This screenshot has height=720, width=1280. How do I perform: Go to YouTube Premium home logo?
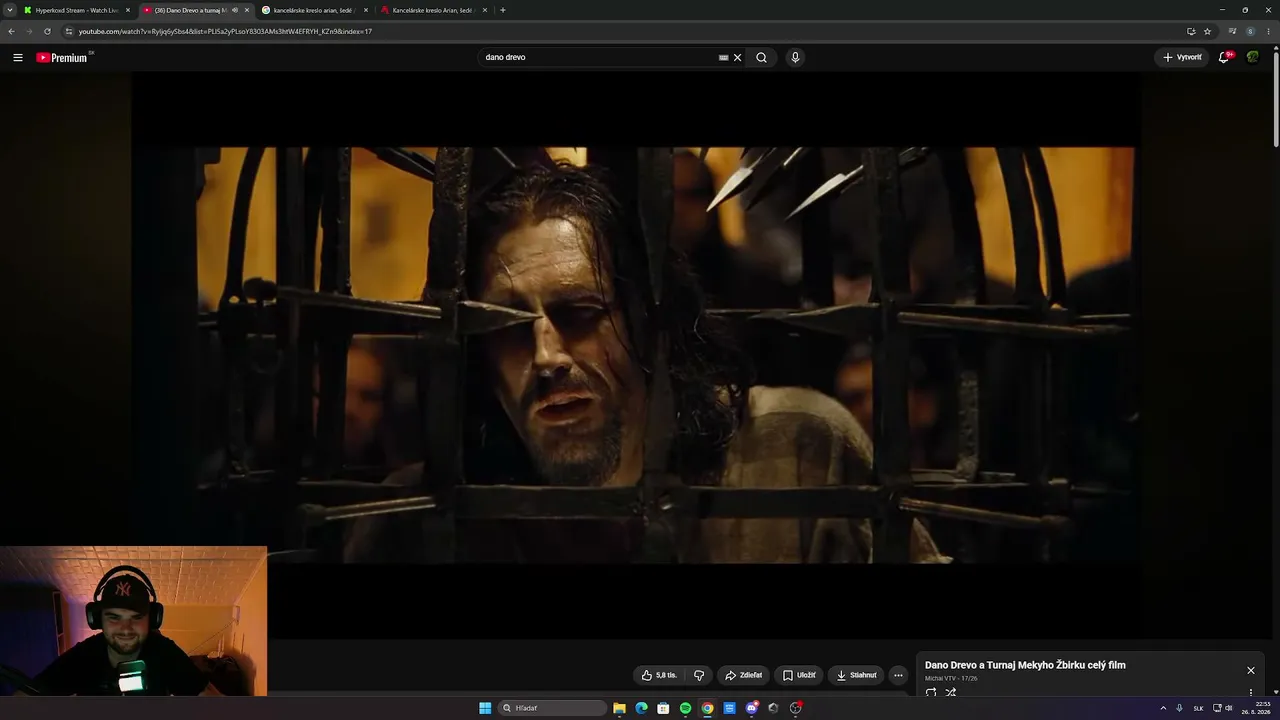[64, 57]
